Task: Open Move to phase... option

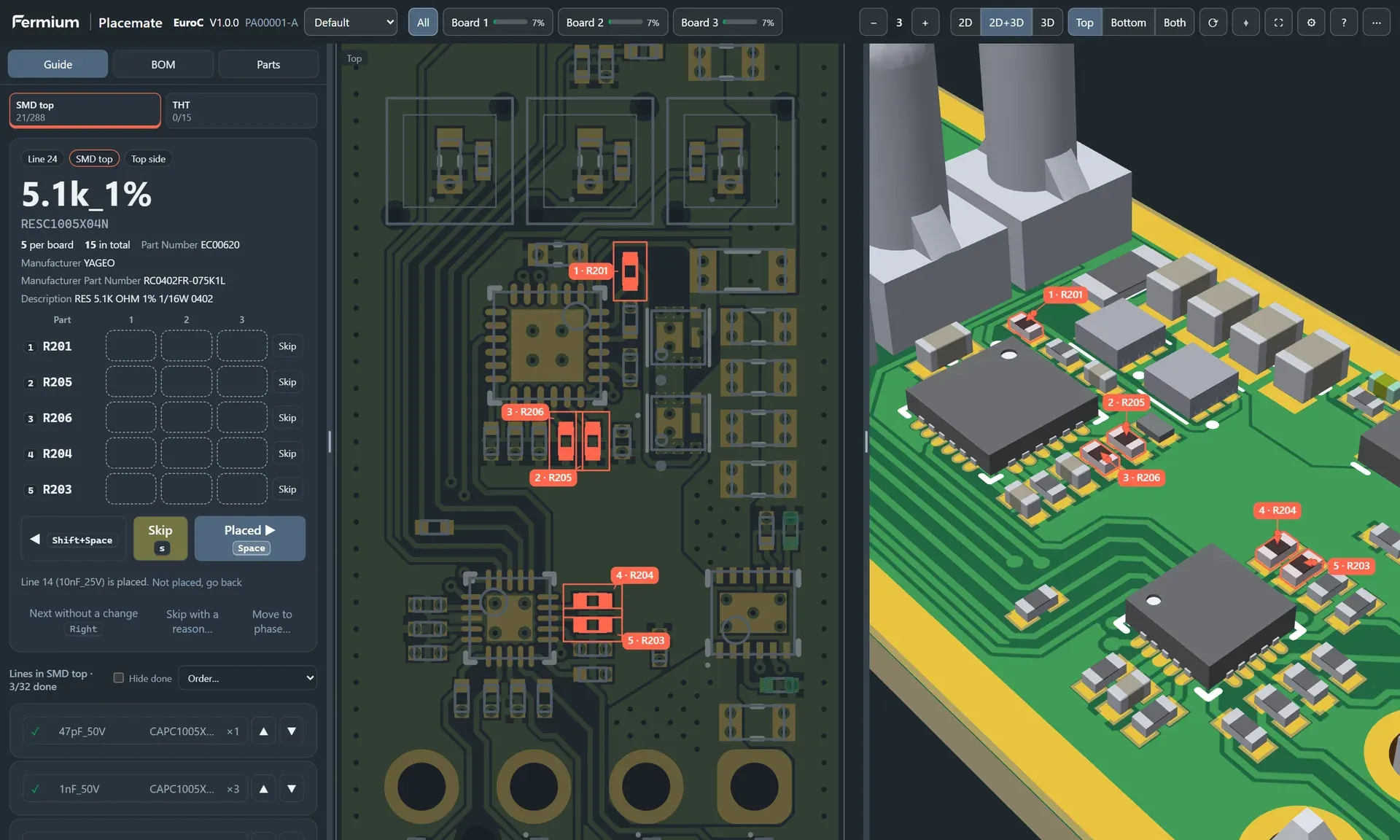Action: click(x=272, y=621)
